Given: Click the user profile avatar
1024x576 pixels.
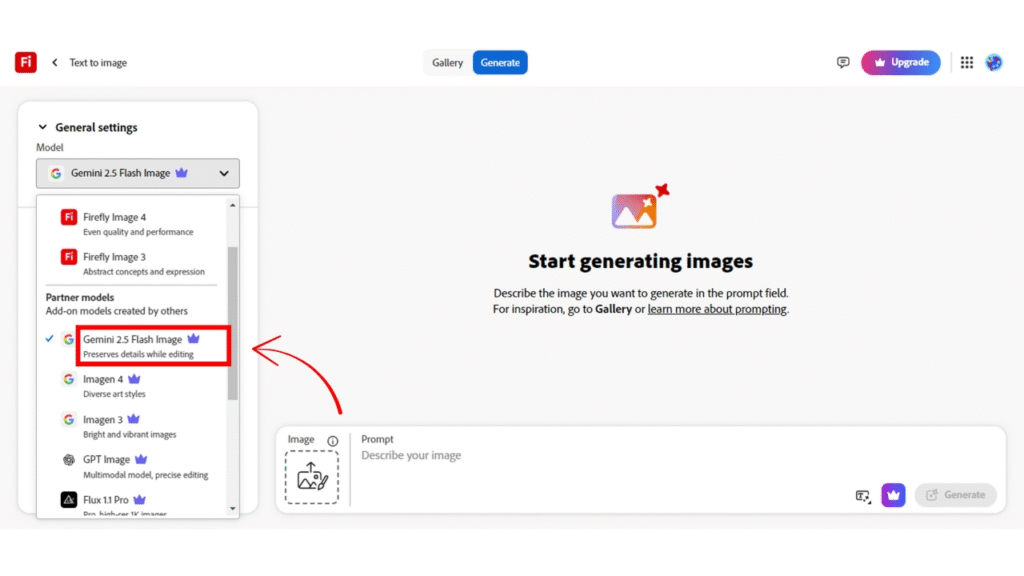Looking at the screenshot, I should [994, 62].
